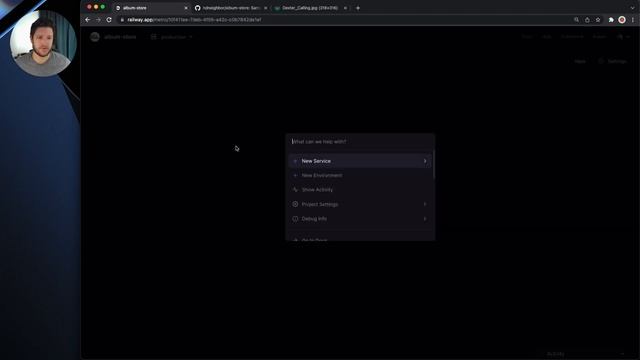This screenshot has width=640, height=360.
Task: Close the Dexter_Calling.jpg browser tab
Action: (x=345, y=8)
